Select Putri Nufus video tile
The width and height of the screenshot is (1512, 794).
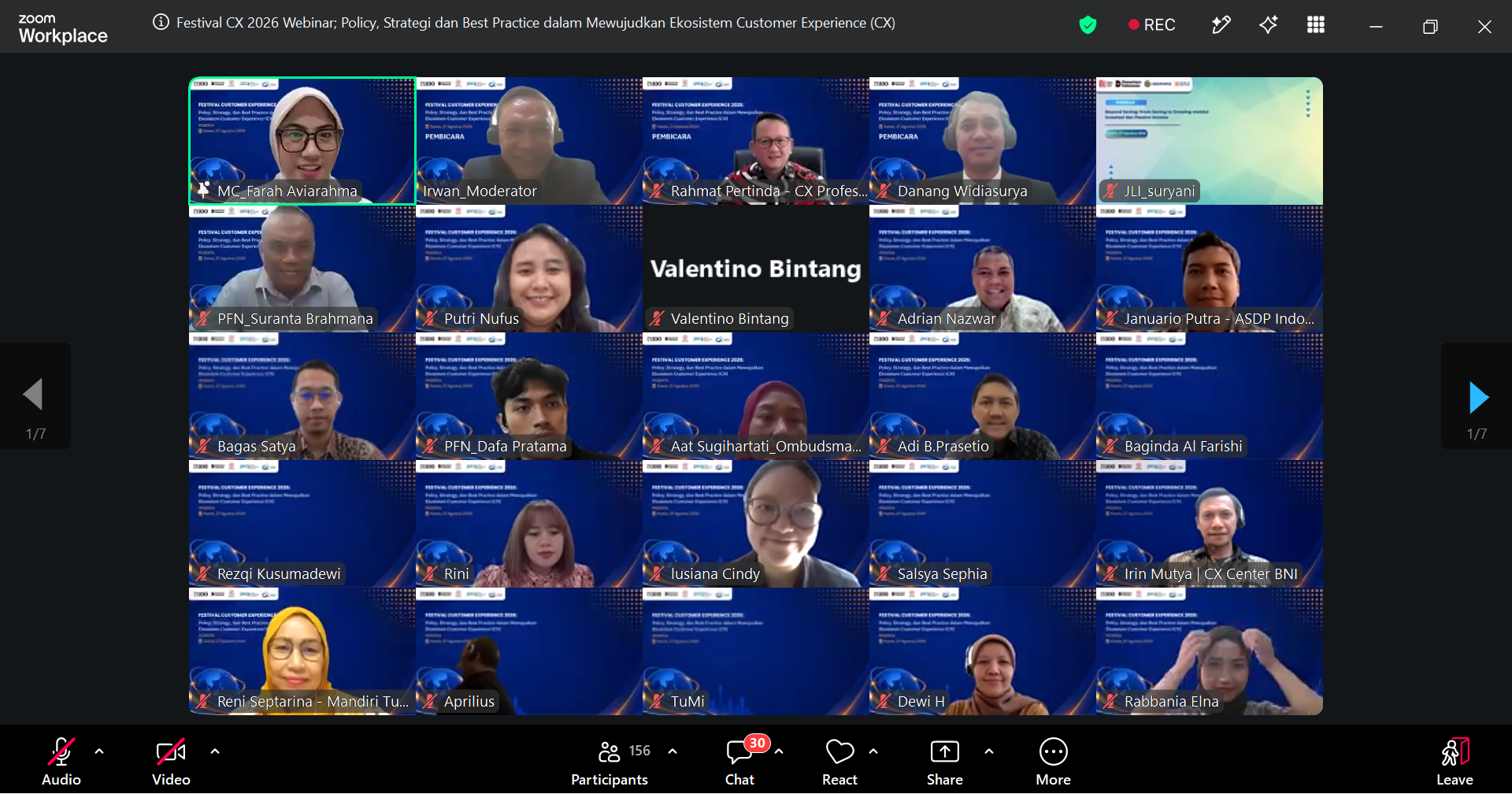529,269
